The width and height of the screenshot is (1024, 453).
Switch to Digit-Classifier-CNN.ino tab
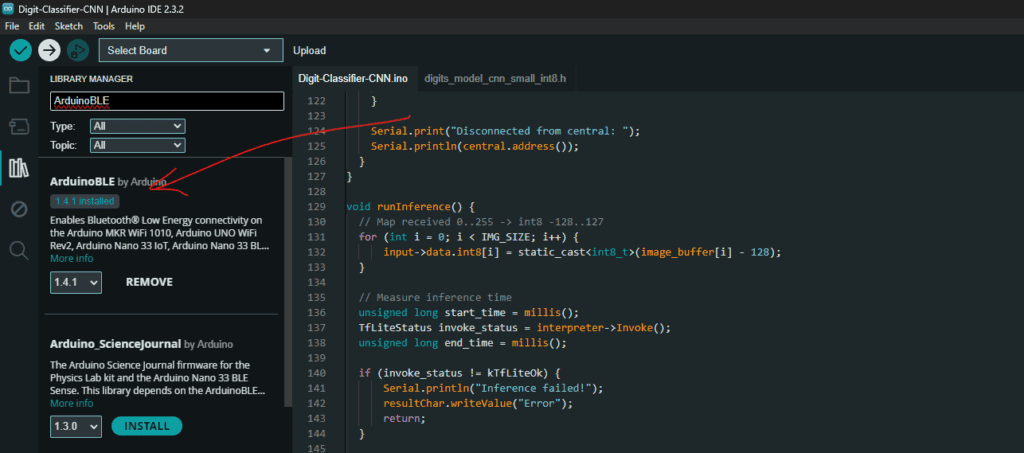point(353,78)
